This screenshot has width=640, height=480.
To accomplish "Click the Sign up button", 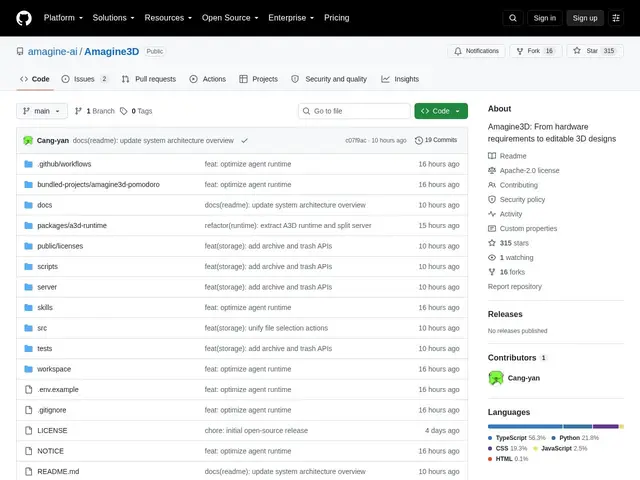I will pyautogui.click(x=584, y=18).
